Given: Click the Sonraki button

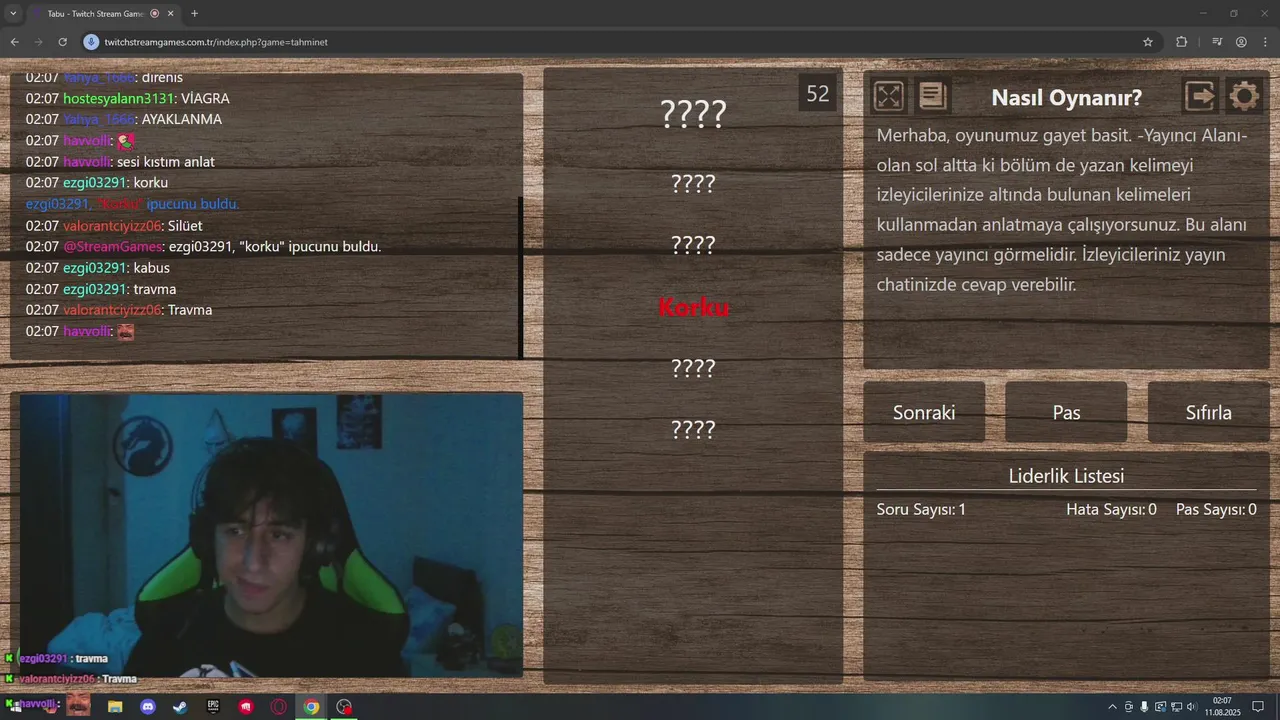Looking at the screenshot, I should [x=924, y=412].
